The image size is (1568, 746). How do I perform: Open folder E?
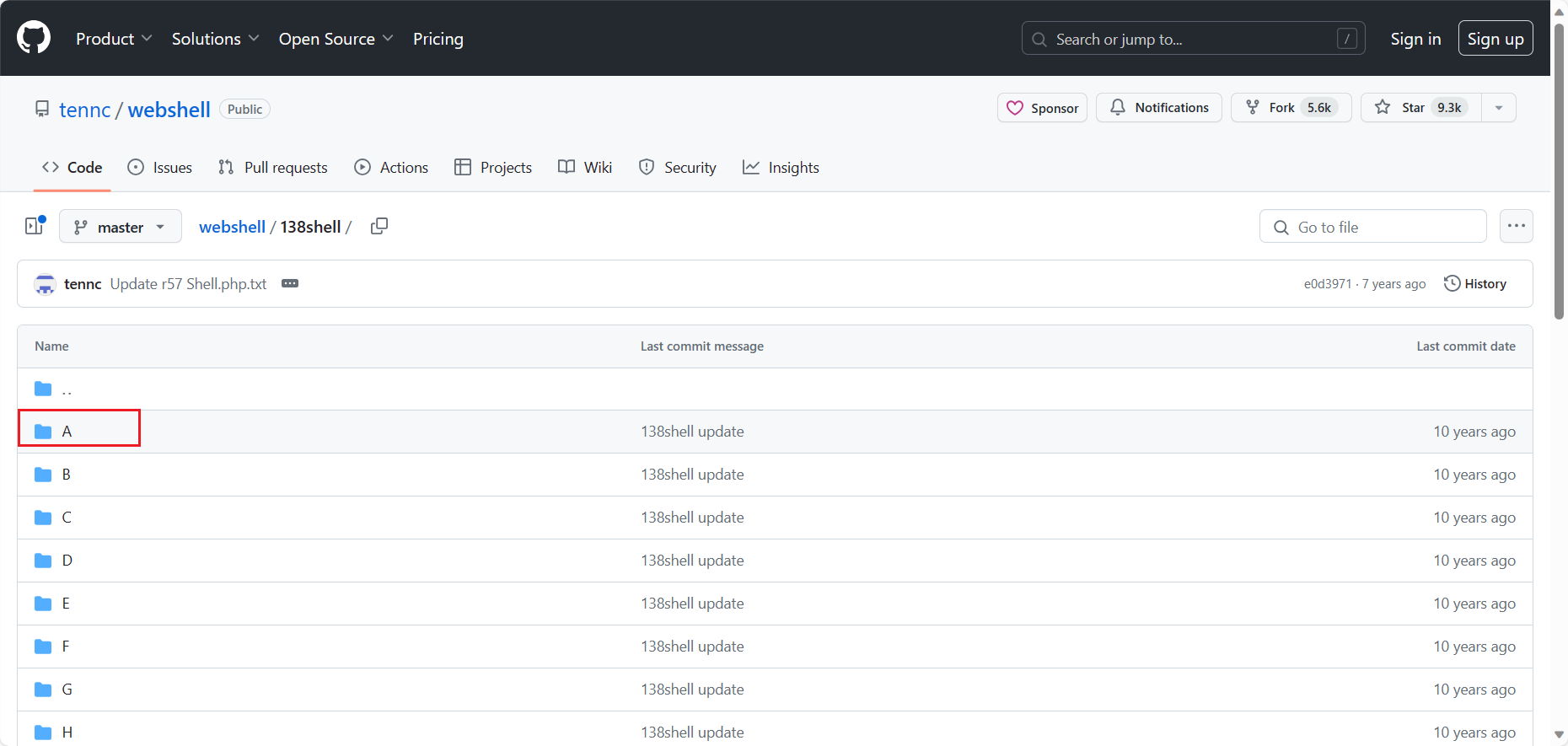point(66,604)
